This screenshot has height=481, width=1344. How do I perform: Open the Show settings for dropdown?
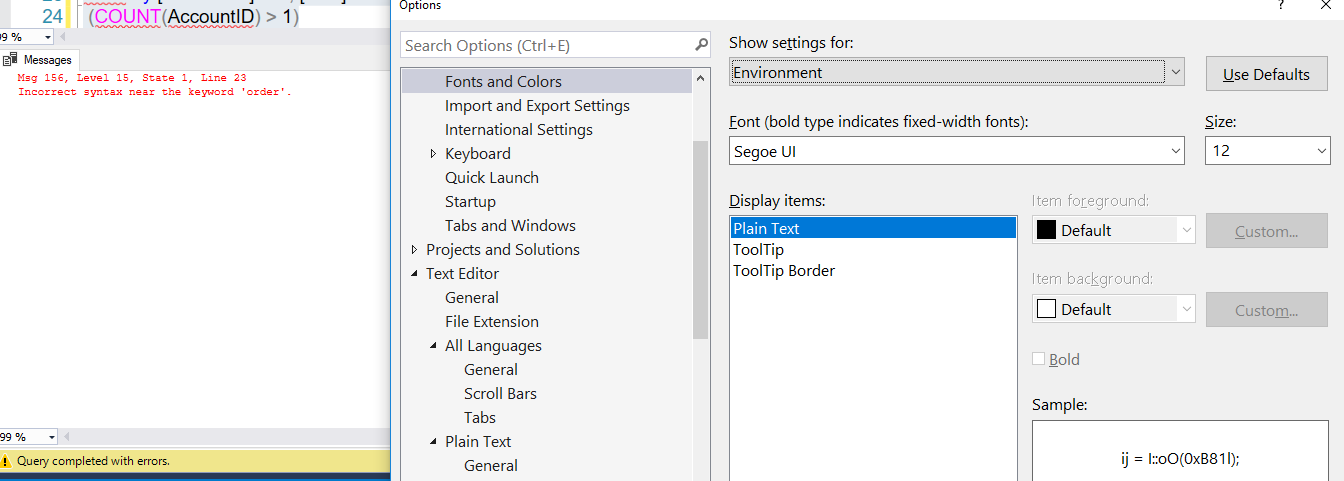point(1175,72)
